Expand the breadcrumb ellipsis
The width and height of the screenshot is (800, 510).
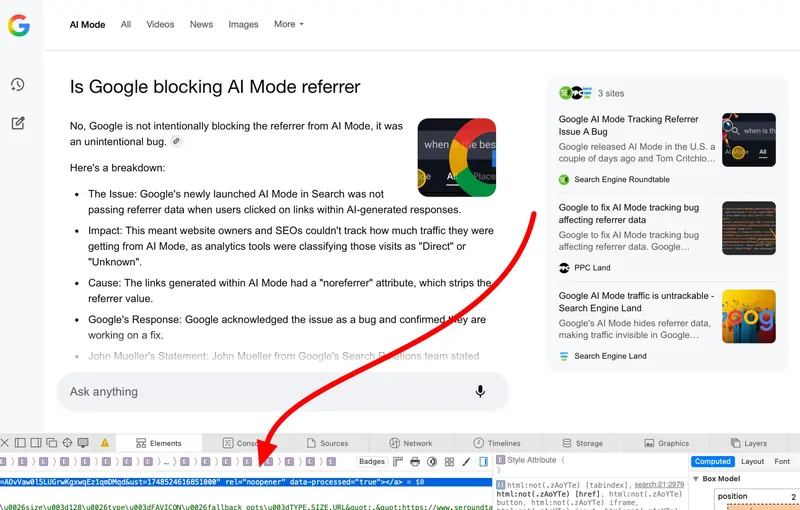[x=166, y=462]
